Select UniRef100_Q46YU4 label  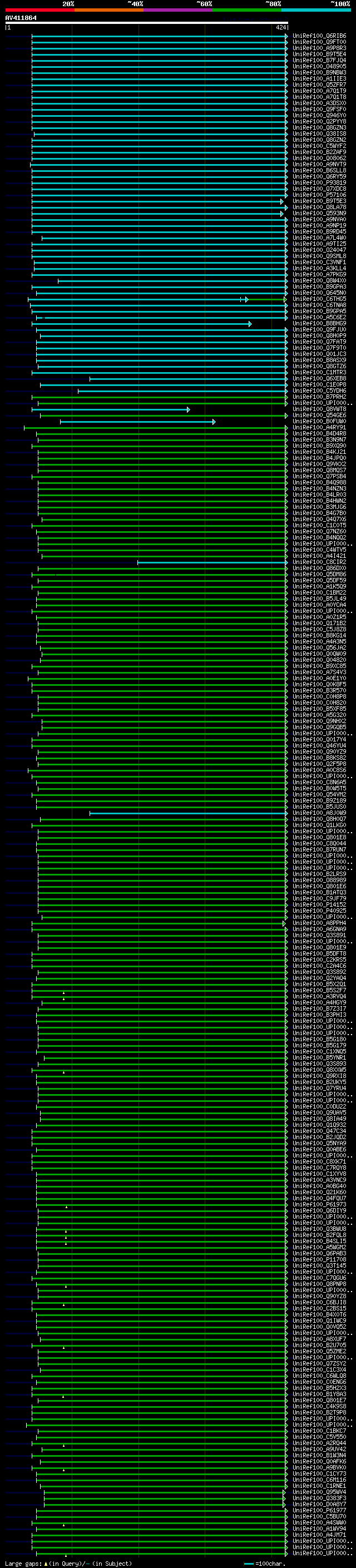[x=319, y=746]
